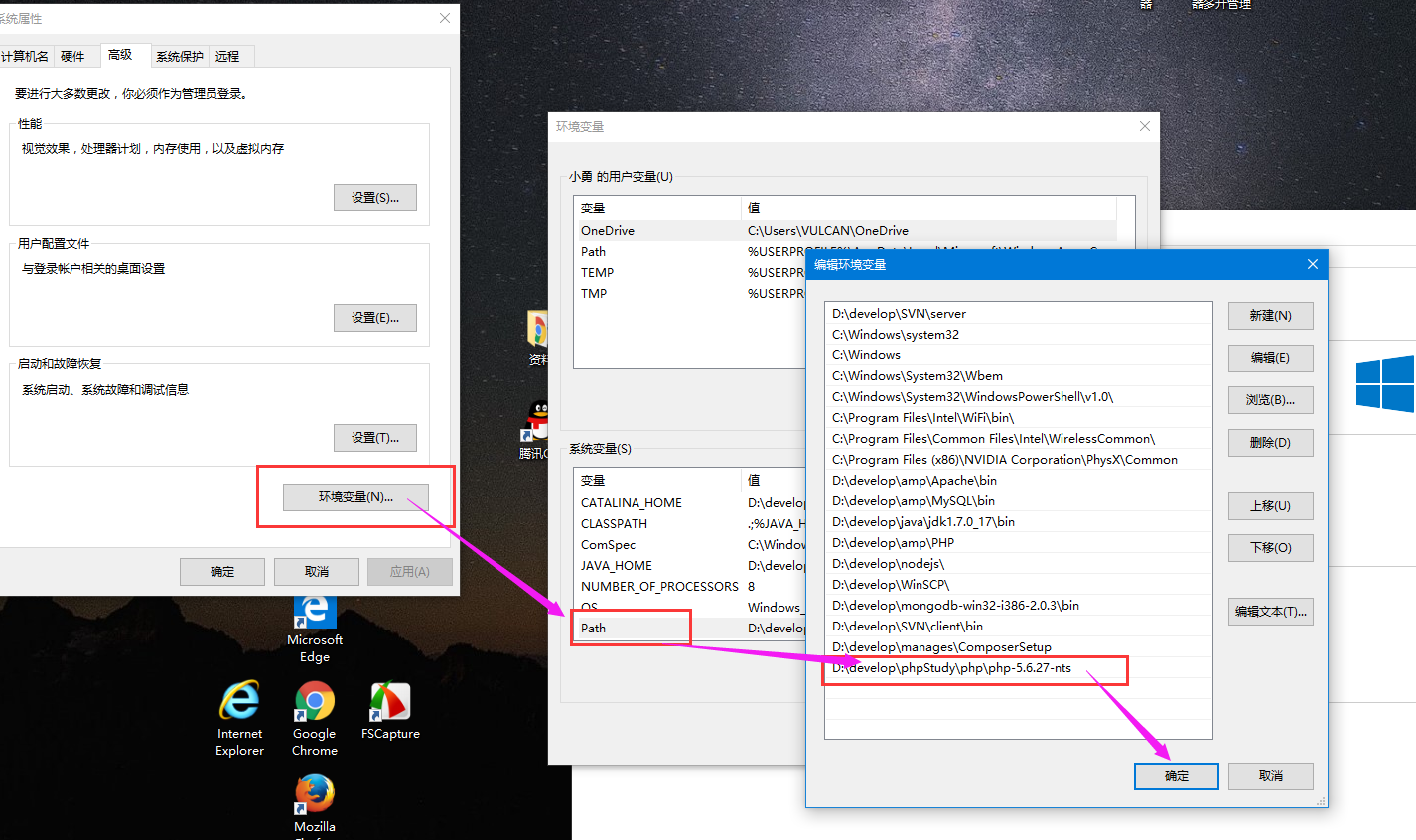
Task: Open the Tencent QQ penguin icon
Action: [537, 421]
